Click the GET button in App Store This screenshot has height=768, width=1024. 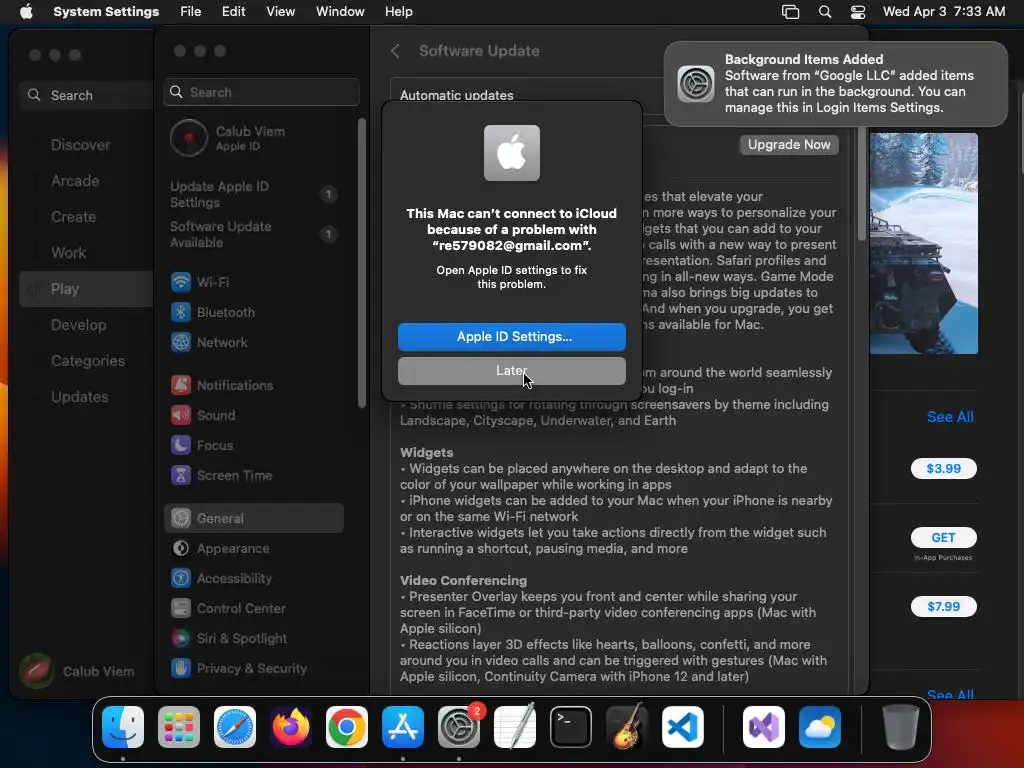click(944, 537)
